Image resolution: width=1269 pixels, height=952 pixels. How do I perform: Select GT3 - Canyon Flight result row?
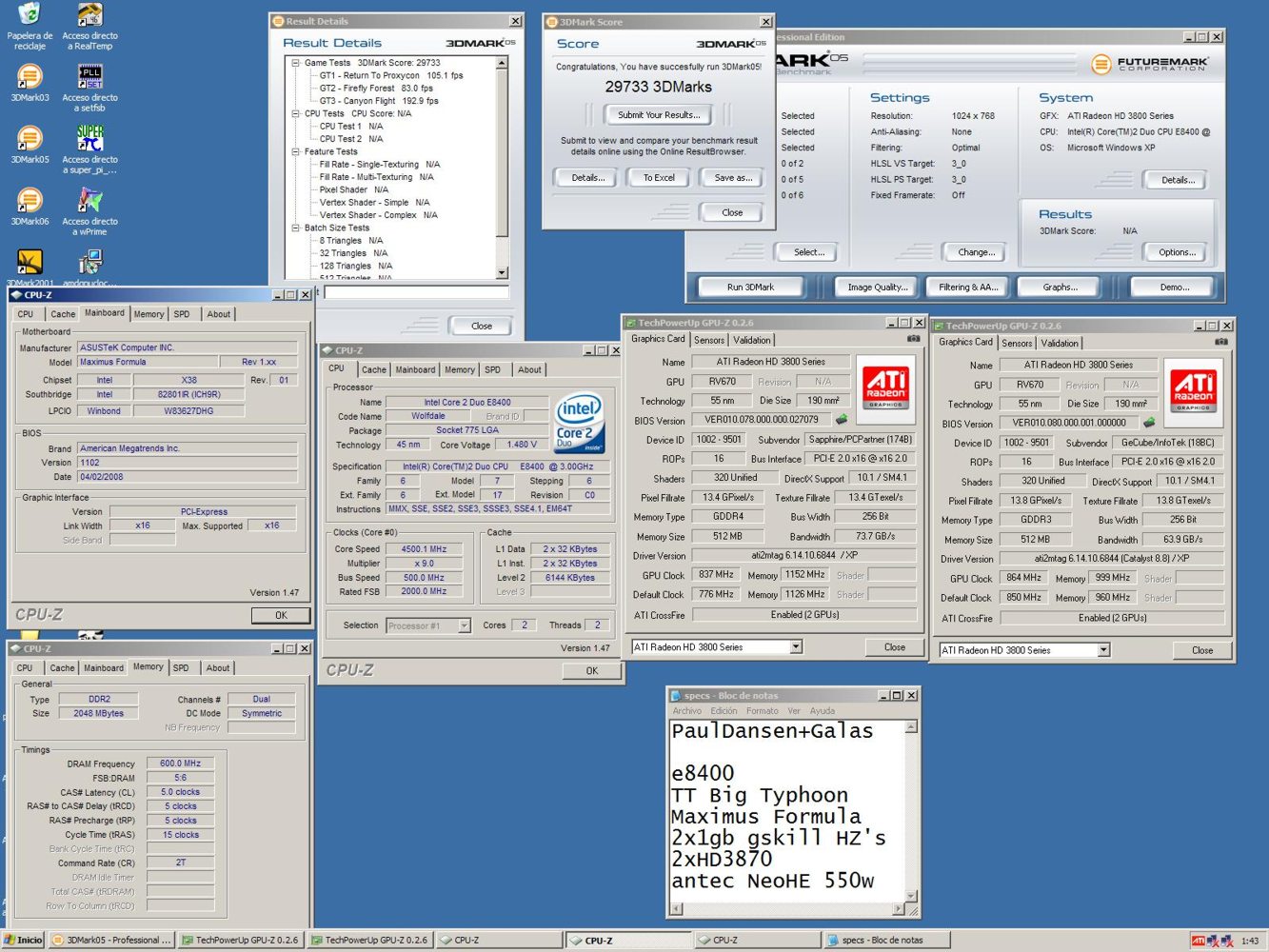pos(379,101)
